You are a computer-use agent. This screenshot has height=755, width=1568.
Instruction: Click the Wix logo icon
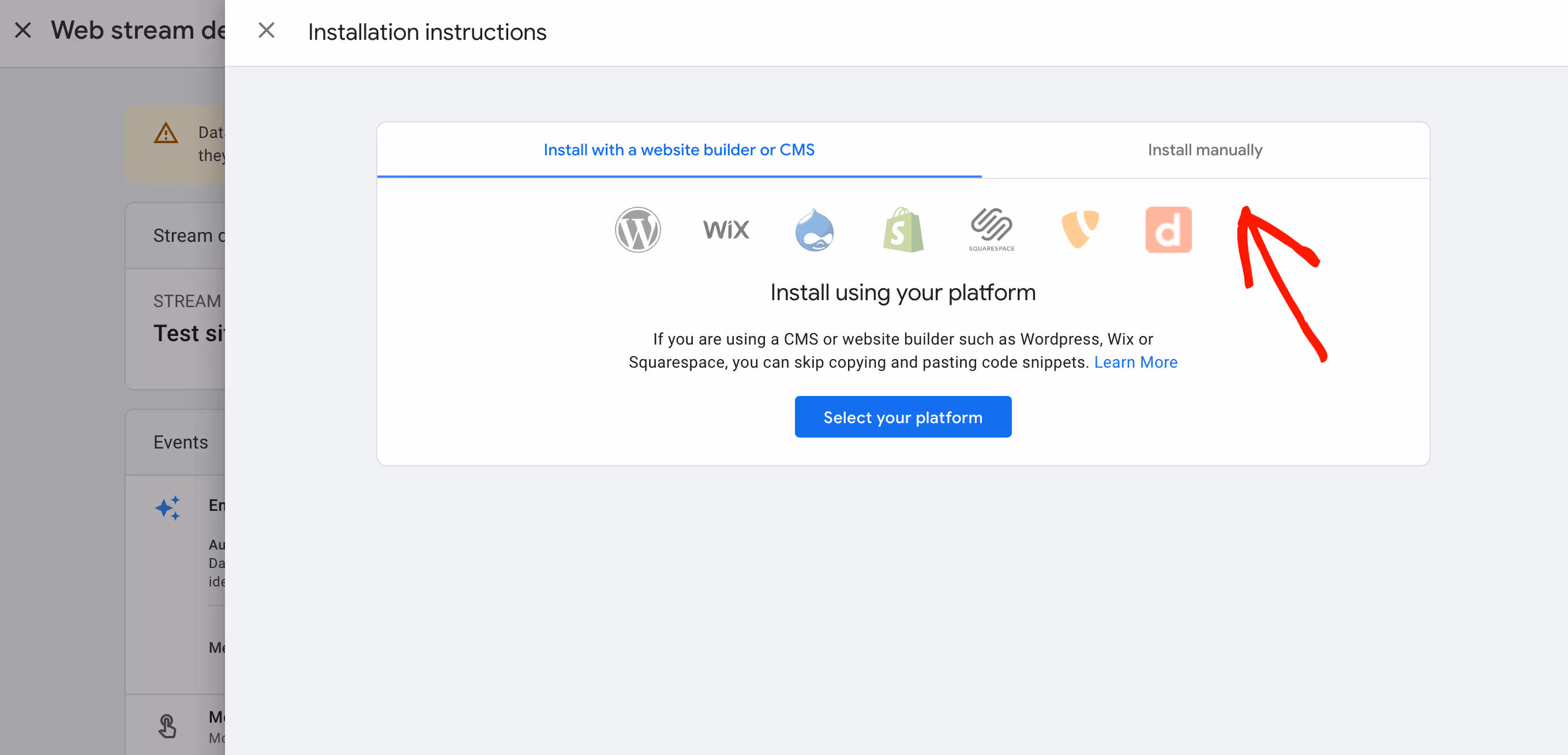tap(726, 230)
